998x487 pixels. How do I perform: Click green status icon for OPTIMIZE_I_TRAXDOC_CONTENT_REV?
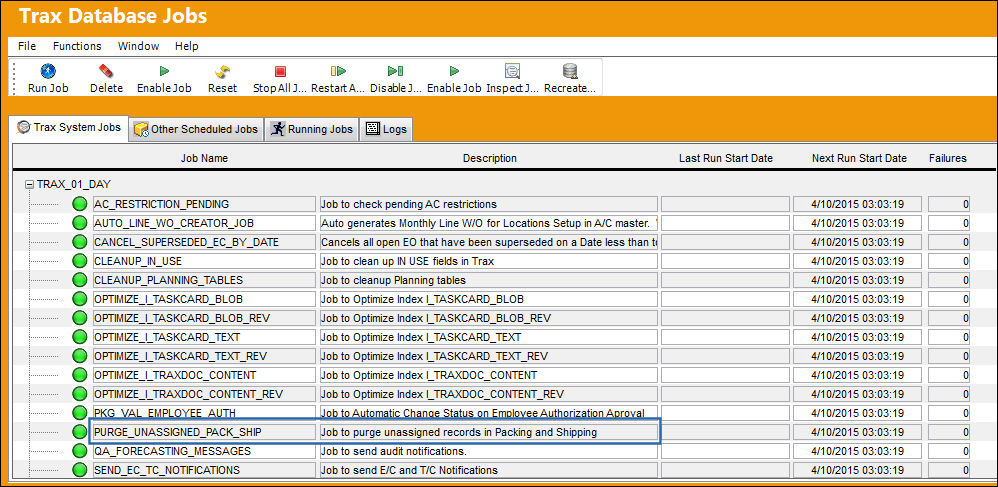pos(80,394)
